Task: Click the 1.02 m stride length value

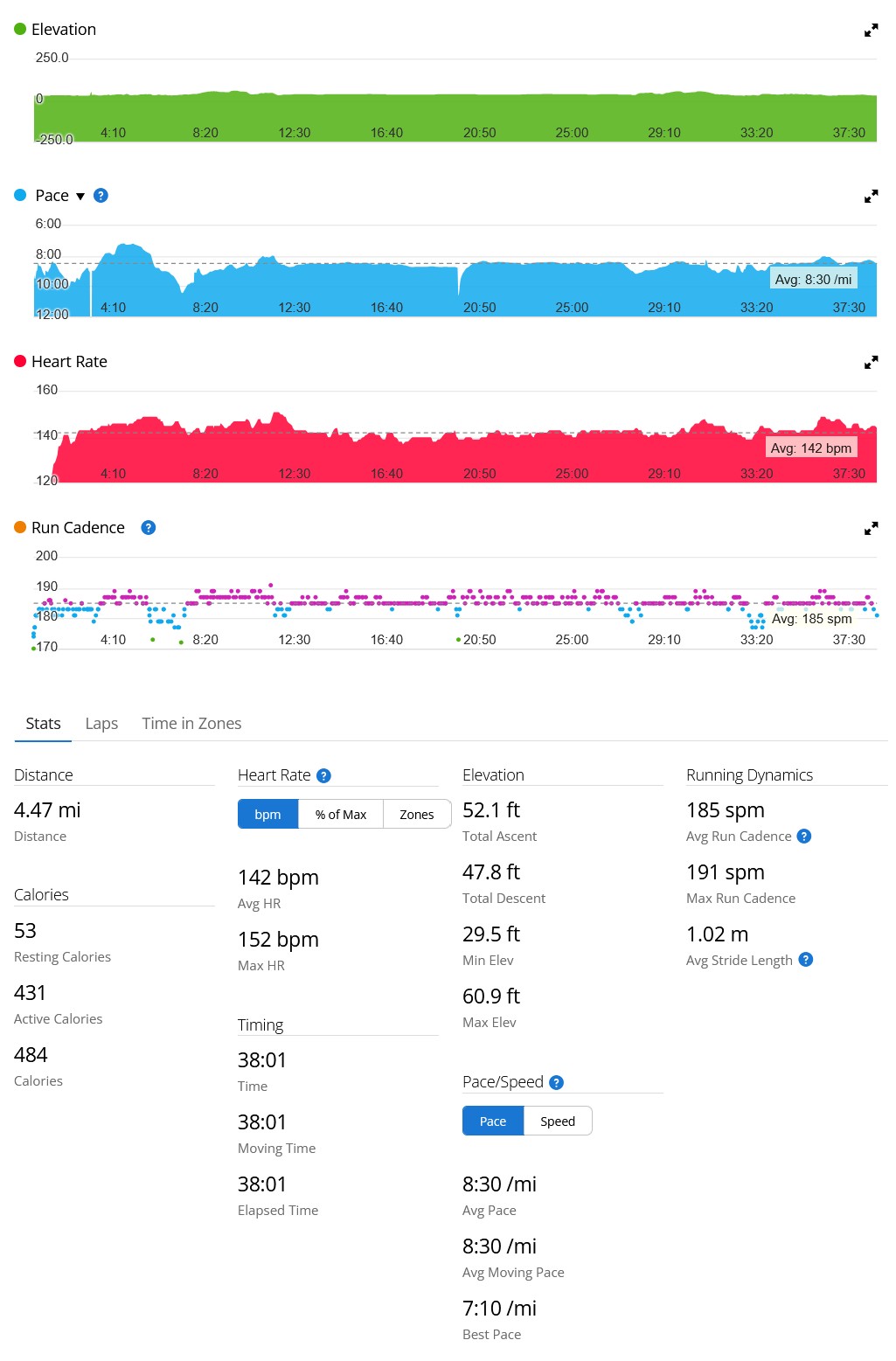Action: [x=718, y=934]
